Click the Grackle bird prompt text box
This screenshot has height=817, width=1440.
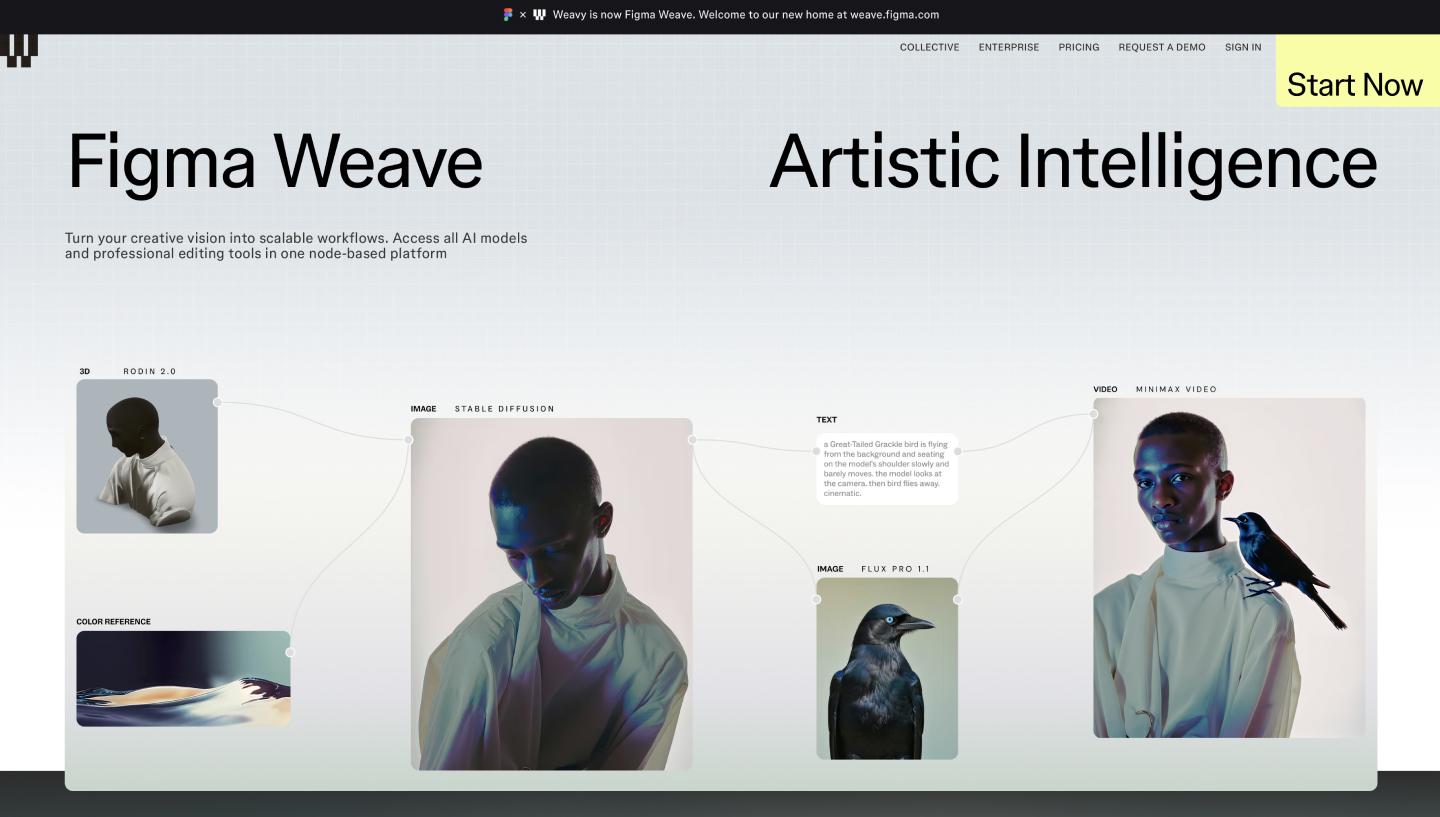pos(887,468)
